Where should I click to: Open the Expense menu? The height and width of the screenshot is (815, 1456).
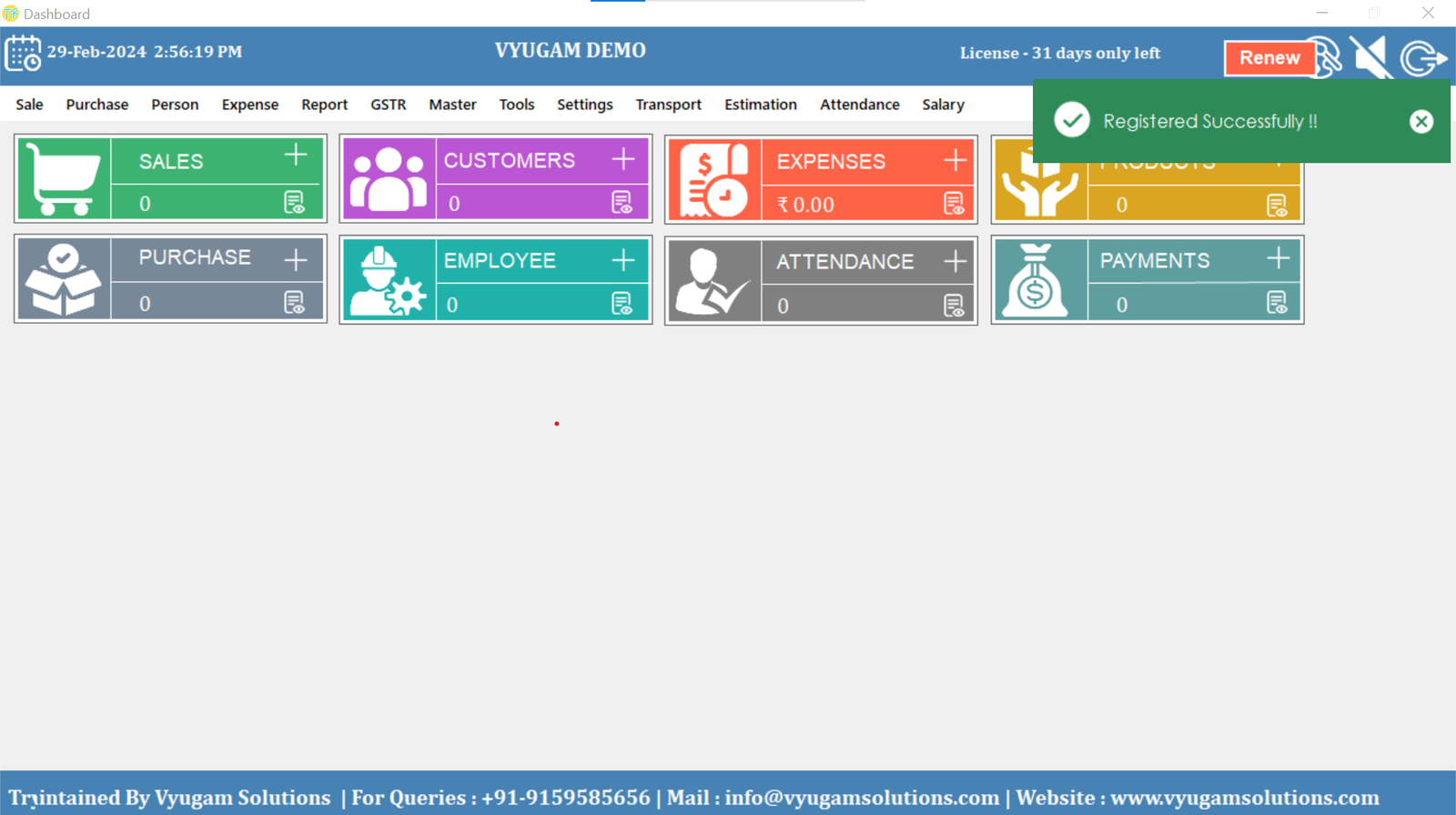[x=250, y=105]
